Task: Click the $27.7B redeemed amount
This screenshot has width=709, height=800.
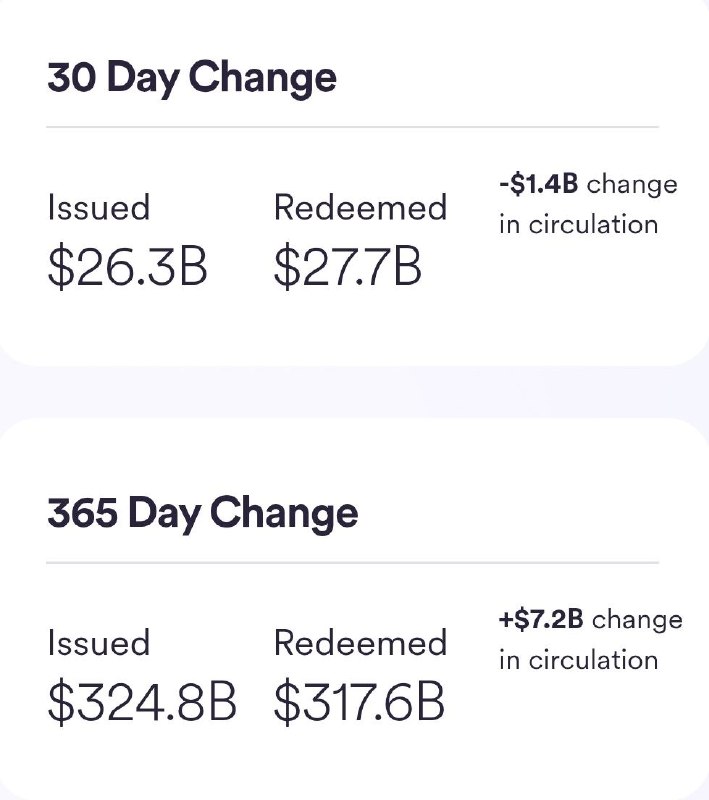Action: pos(348,267)
